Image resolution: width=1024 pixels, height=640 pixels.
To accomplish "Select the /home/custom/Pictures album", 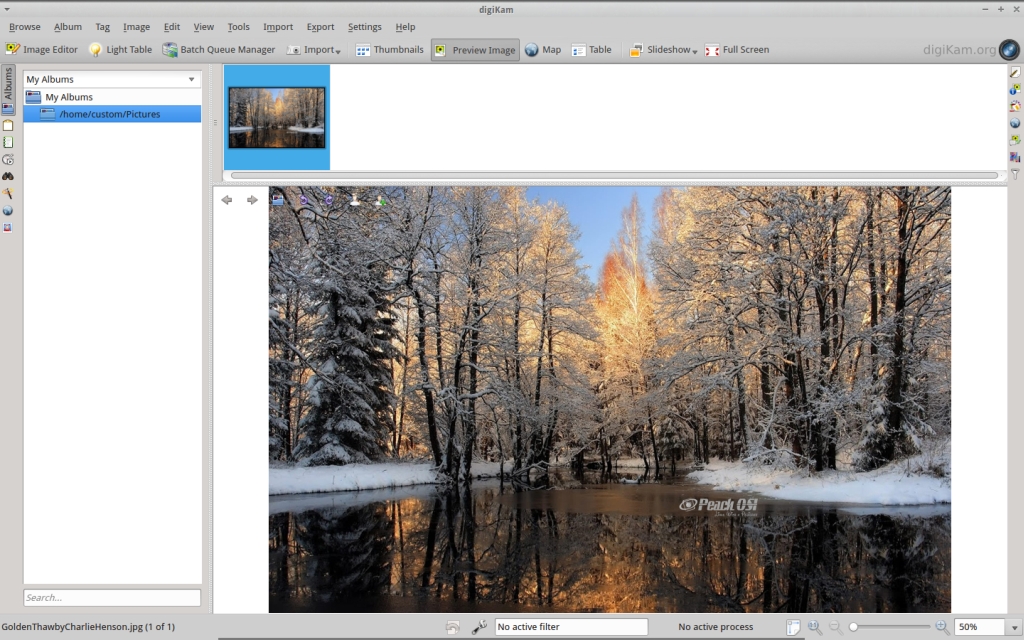I will [x=109, y=114].
